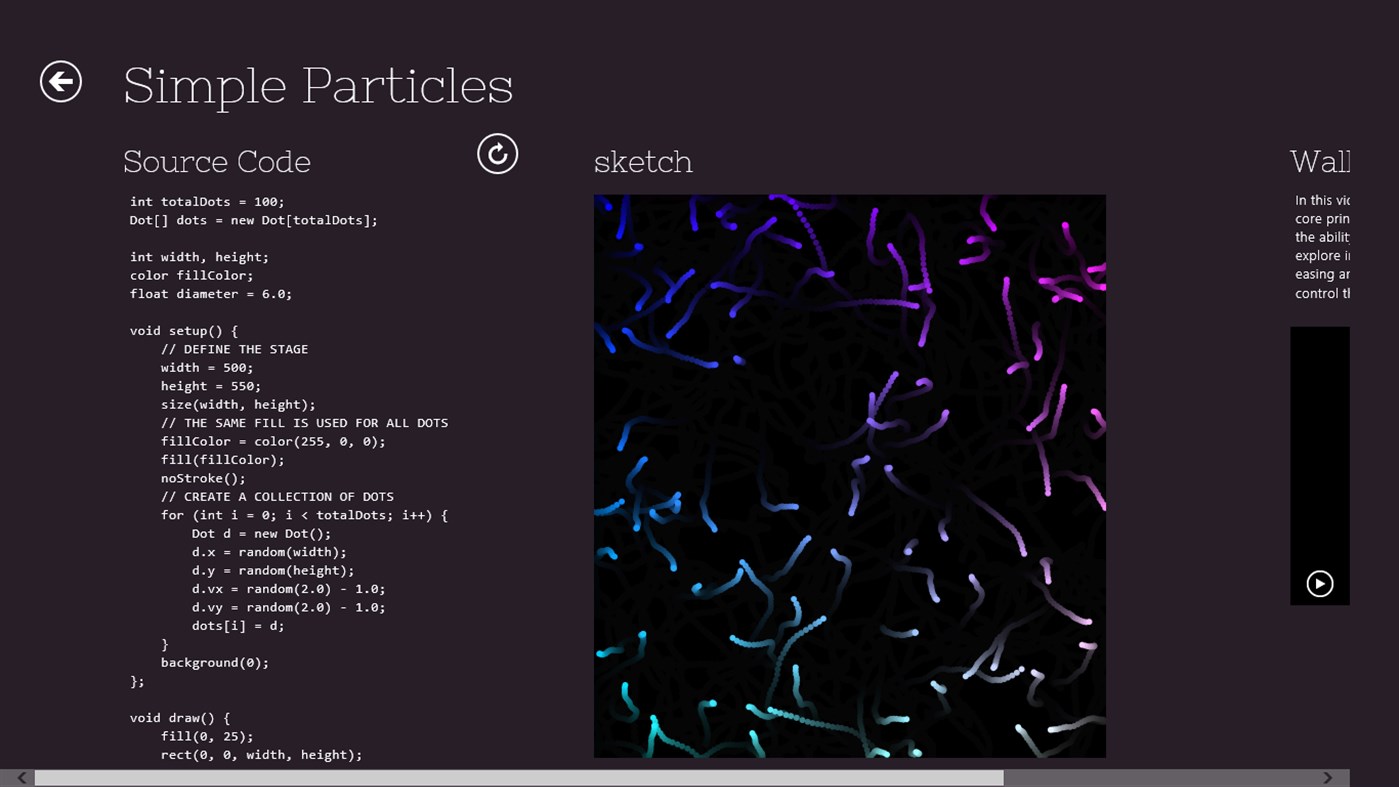Click the Dot array declaration line
This screenshot has height=787, width=1399.
tap(252, 219)
